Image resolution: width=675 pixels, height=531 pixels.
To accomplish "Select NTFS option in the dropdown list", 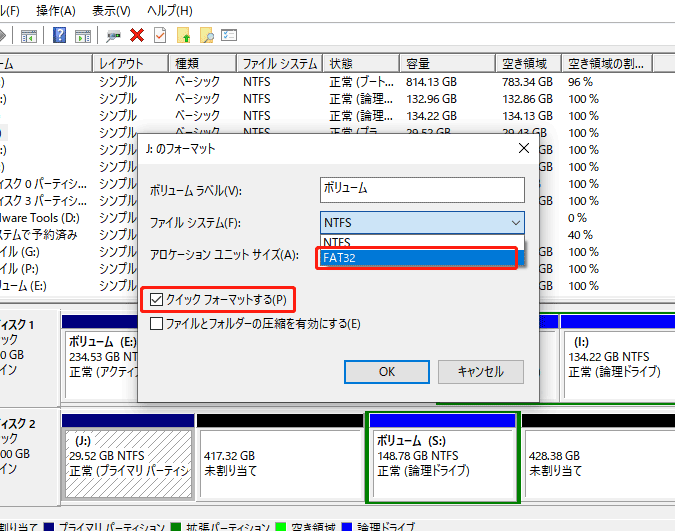I will pos(422,242).
